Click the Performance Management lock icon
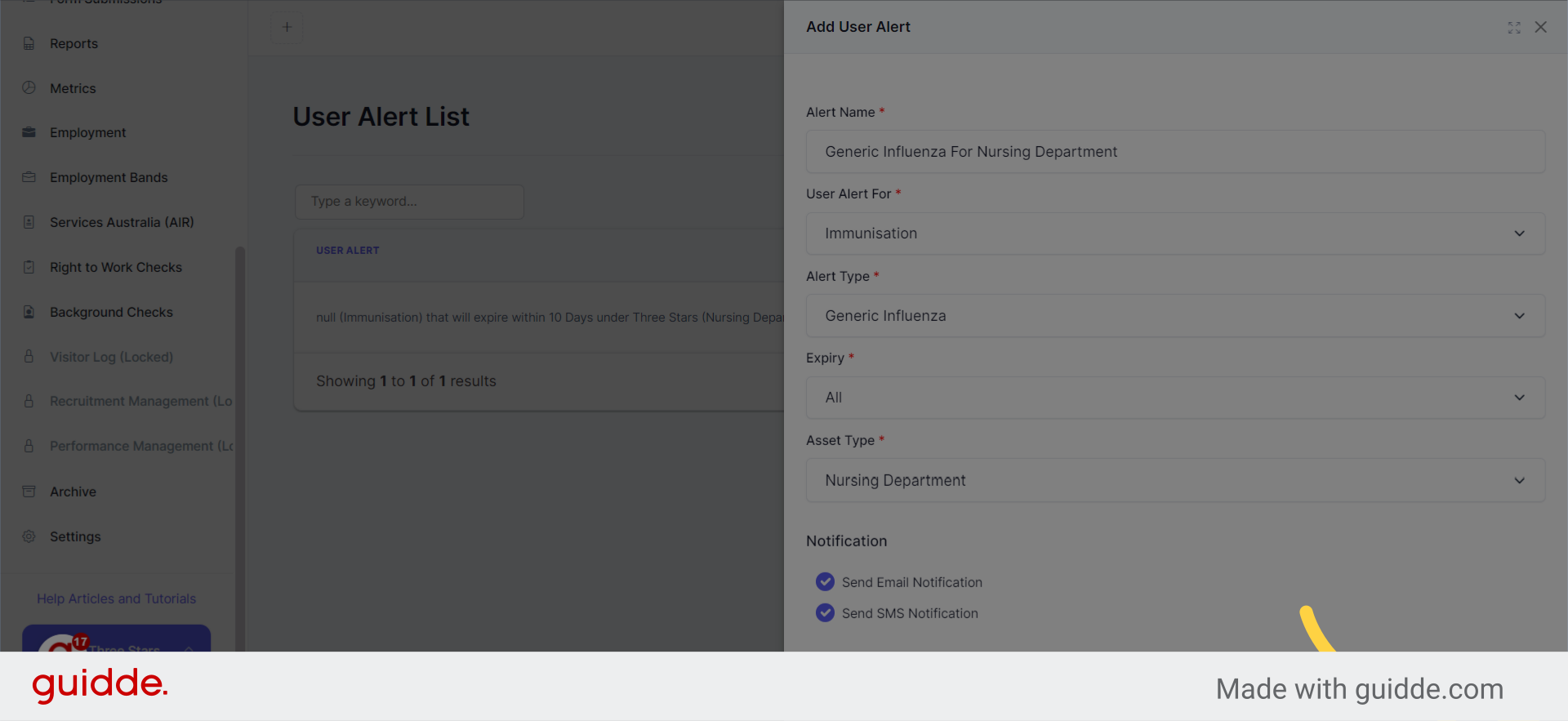 point(29,446)
